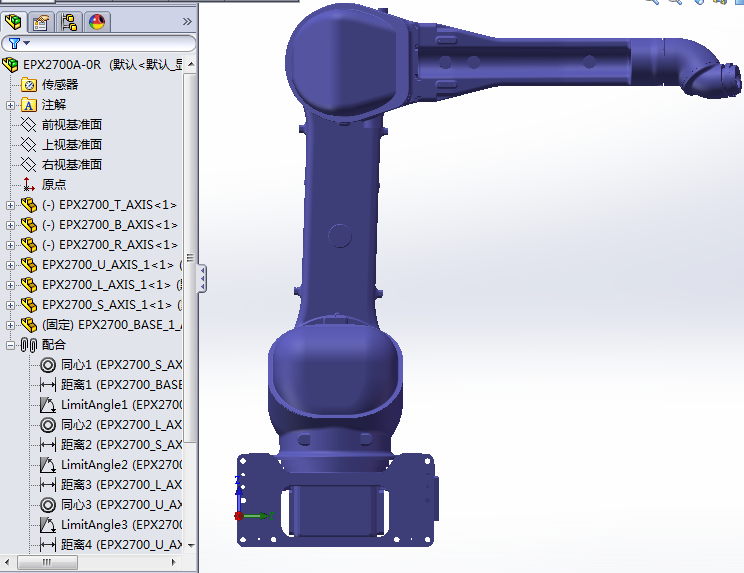The image size is (744, 573).
Task: Expand the EPX2700_L_AXIS_1<1> component
Action: click(10, 285)
